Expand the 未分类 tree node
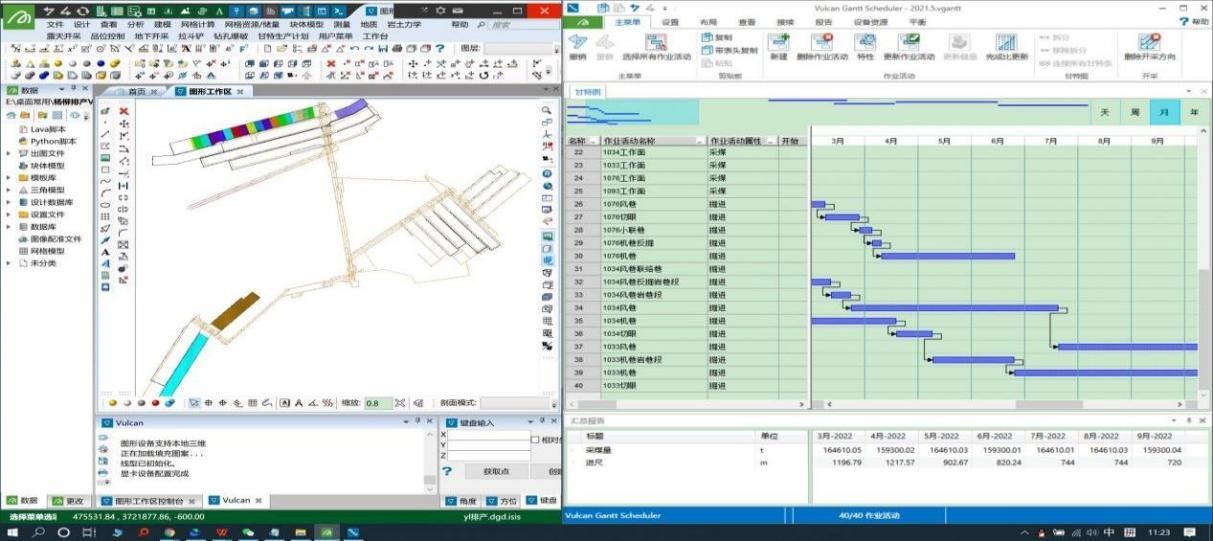 click(x=9, y=263)
